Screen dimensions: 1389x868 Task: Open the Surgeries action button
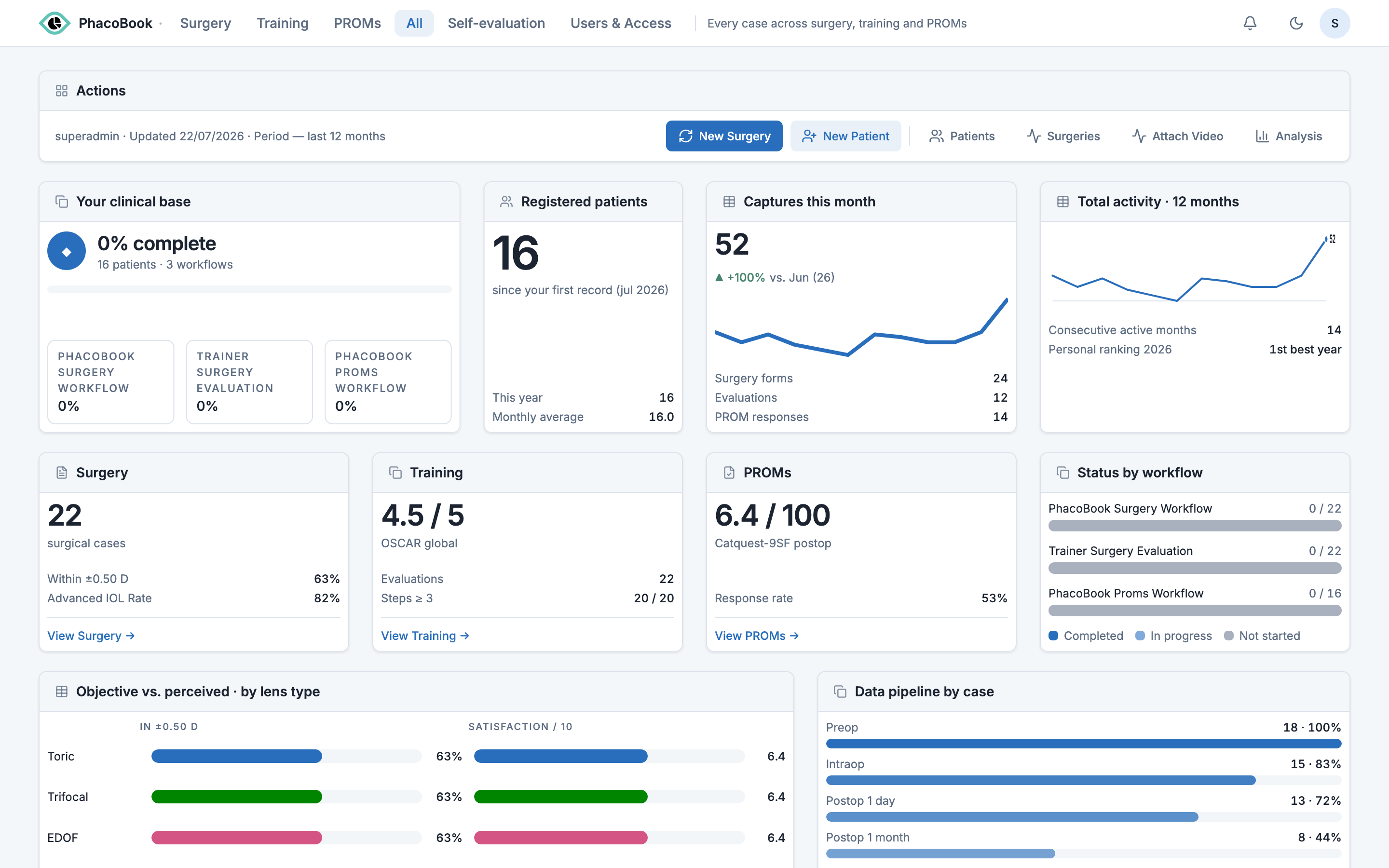1063,136
